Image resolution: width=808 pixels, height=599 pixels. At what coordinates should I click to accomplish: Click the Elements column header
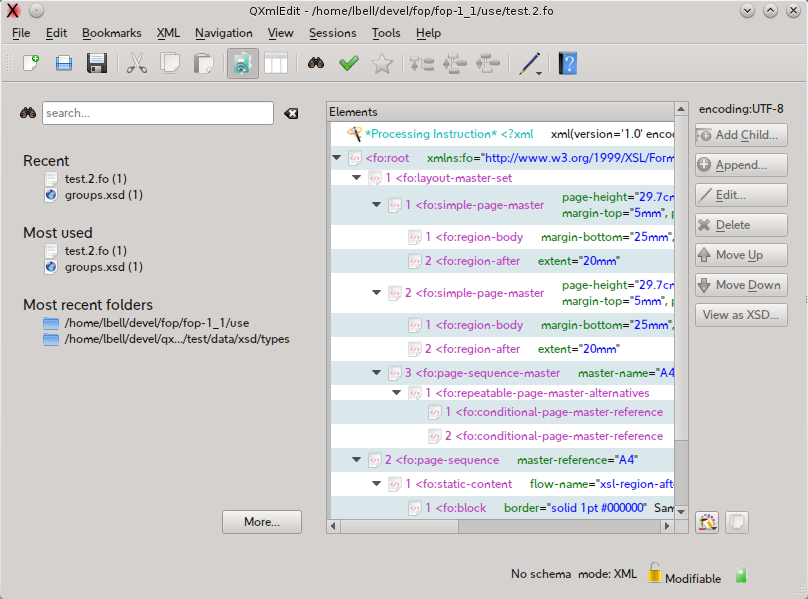click(500, 112)
